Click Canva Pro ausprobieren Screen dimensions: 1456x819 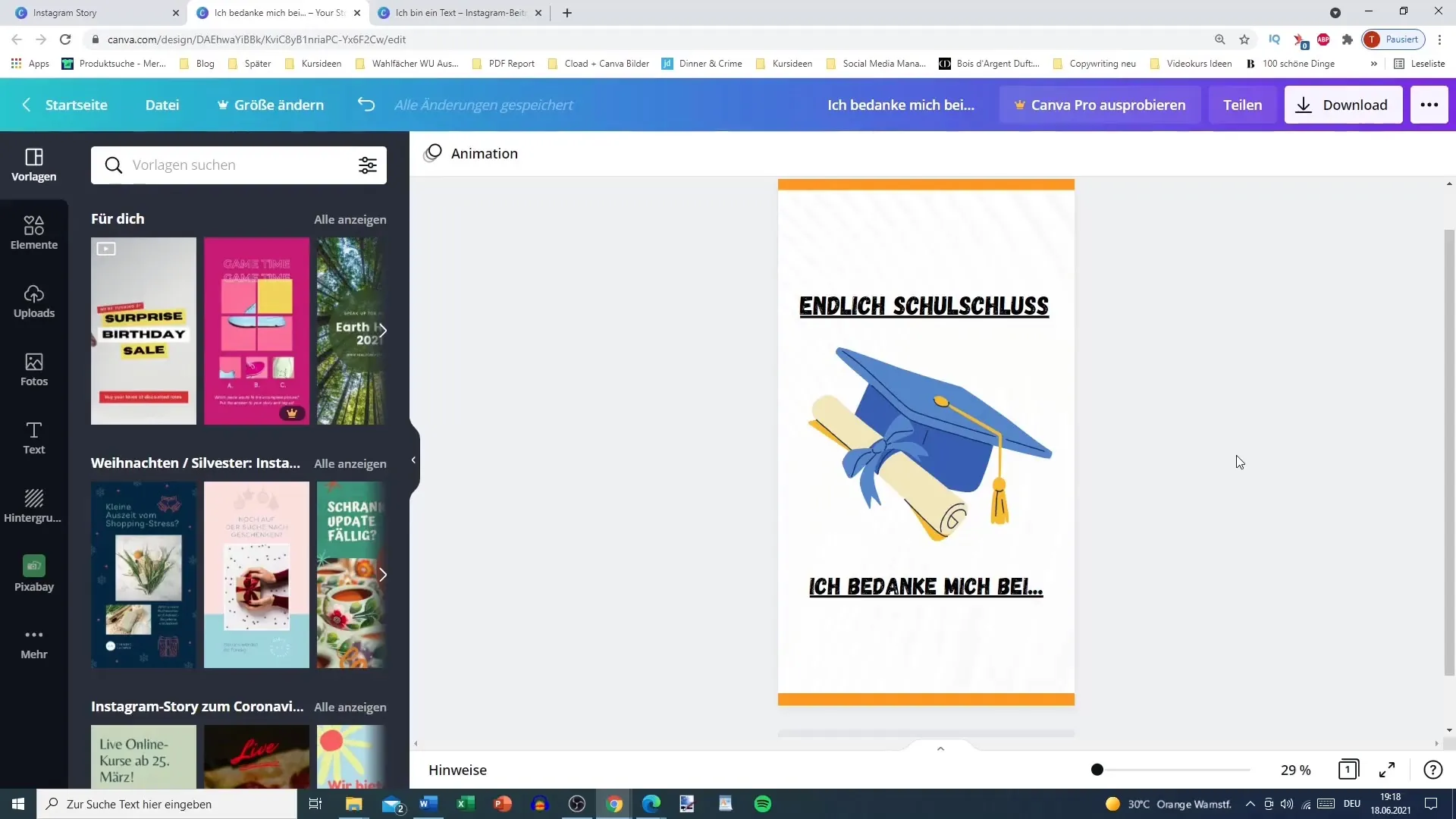(x=1100, y=105)
